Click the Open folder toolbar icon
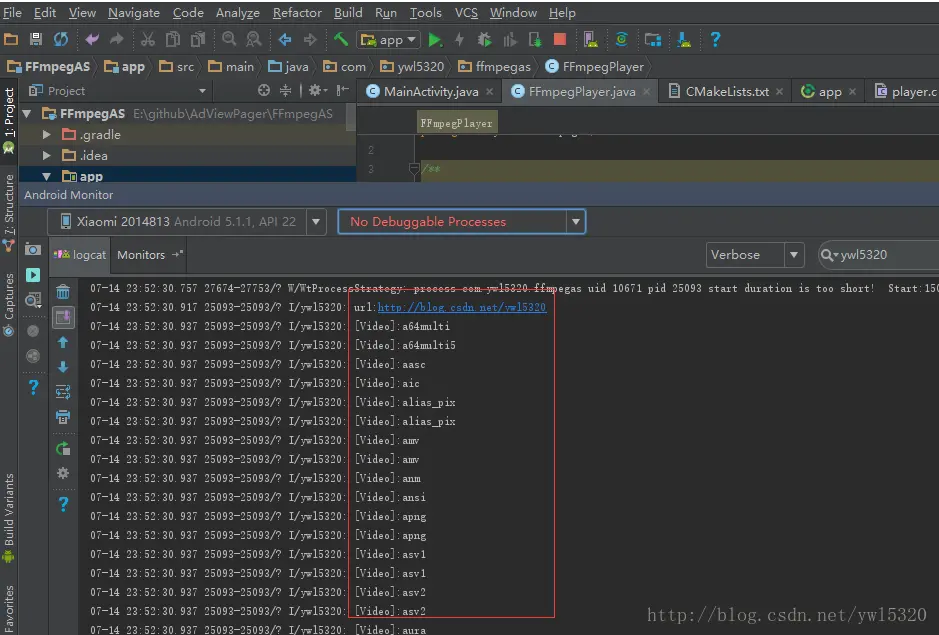The height and width of the screenshot is (635, 939). 11,40
